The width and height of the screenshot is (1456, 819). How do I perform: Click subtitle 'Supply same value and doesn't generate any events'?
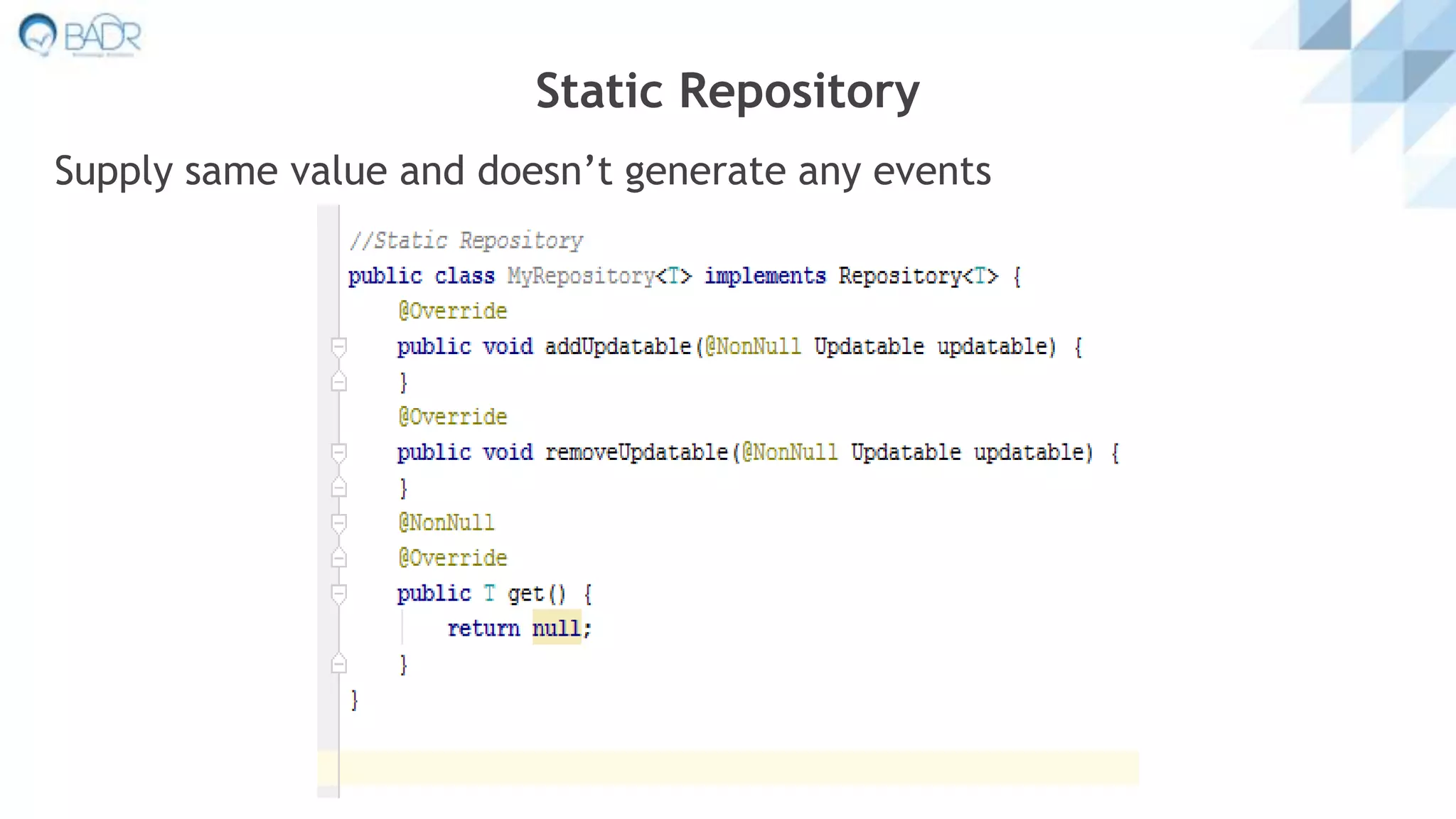tap(523, 171)
